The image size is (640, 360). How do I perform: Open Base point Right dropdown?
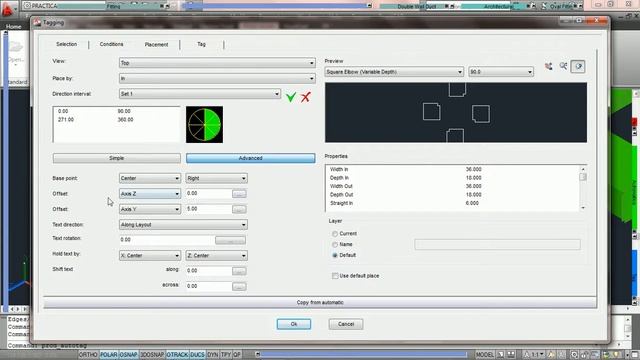[x=216, y=178]
